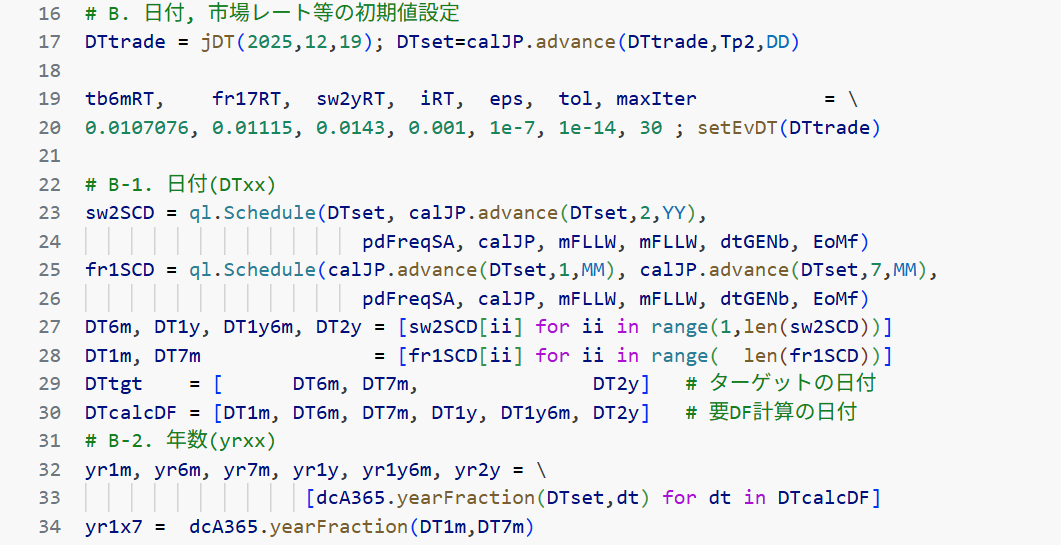This screenshot has width=1061, height=545.
Task: Click DTcalcDF at end of line 33
Action: pyautogui.click(x=823, y=498)
